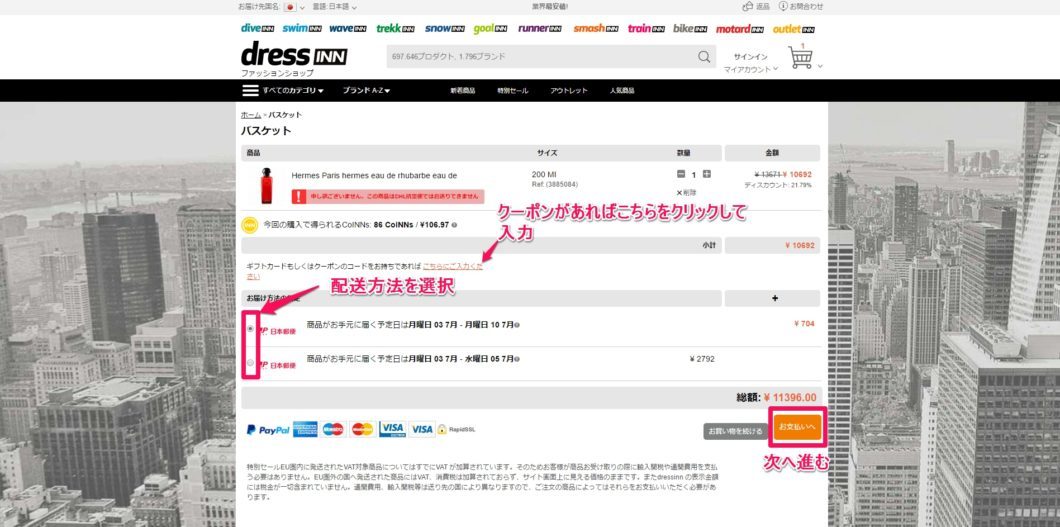Expand the plus button in delivery header

(x=775, y=298)
